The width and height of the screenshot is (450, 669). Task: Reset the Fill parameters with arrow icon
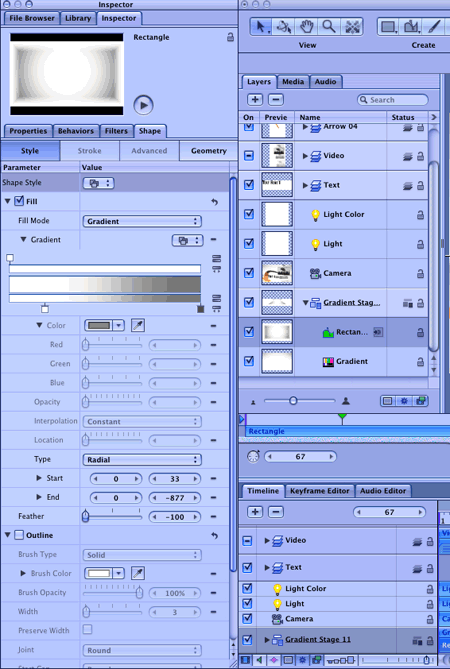[214, 202]
